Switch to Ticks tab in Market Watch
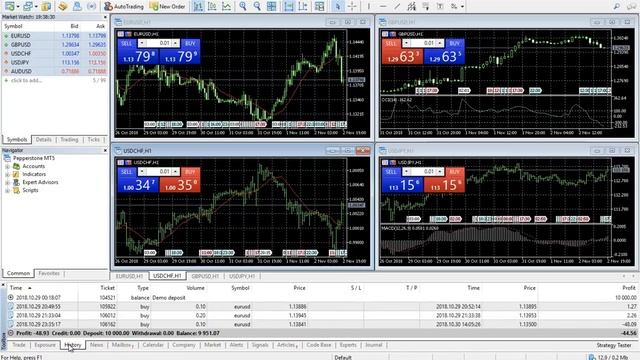 (x=93, y=140)
